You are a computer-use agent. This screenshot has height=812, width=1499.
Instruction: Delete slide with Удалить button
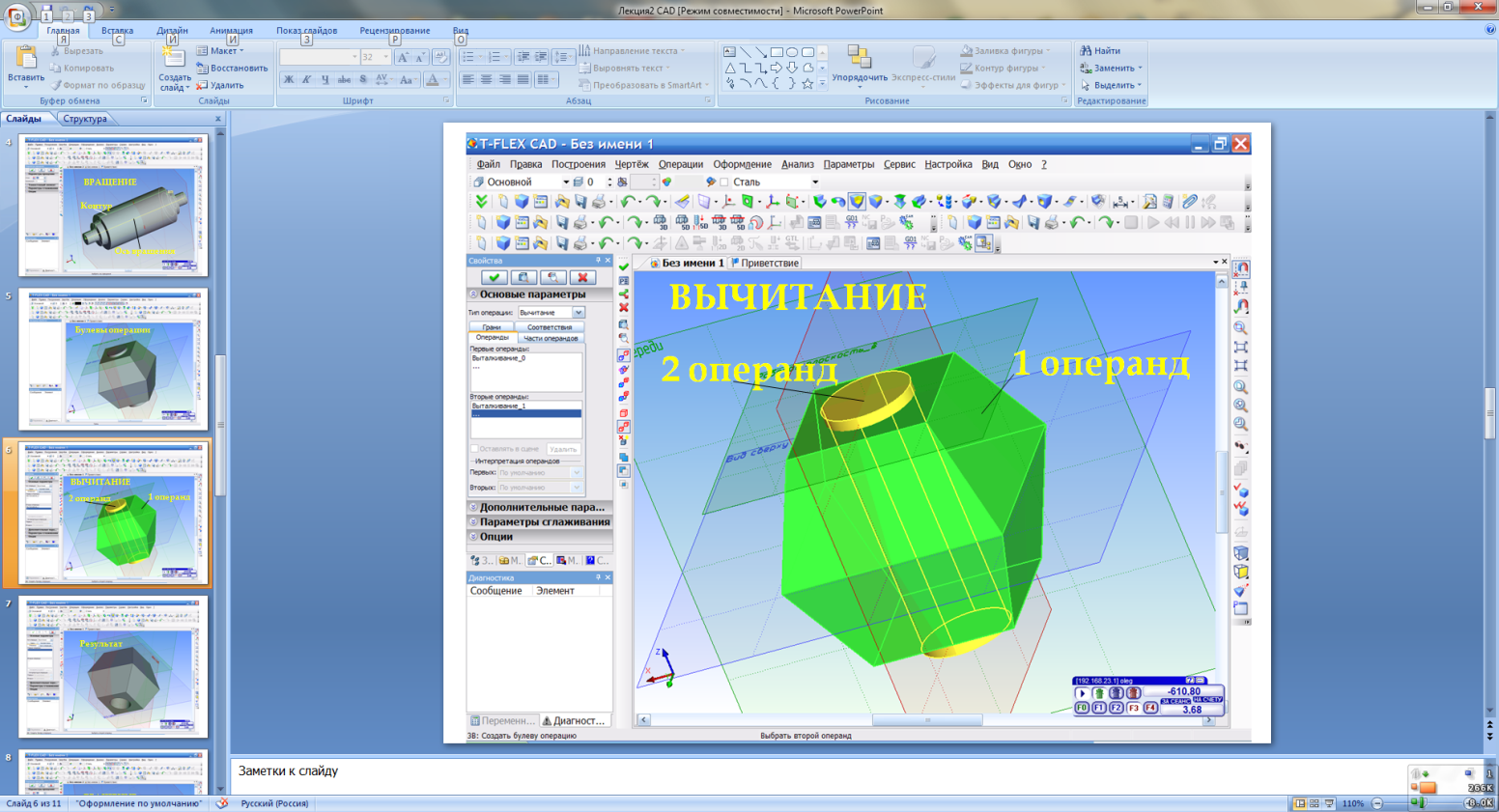(x=220, y=85)
